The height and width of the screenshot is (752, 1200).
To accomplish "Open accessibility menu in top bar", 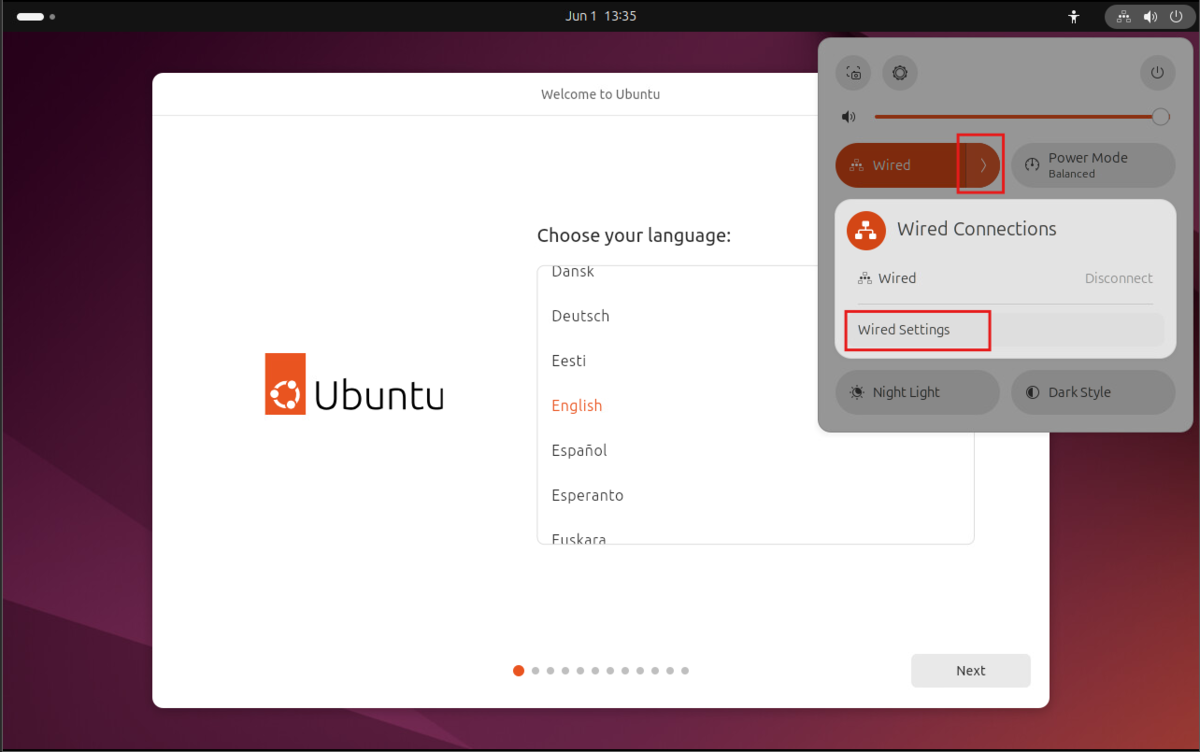I will 1073,16.
